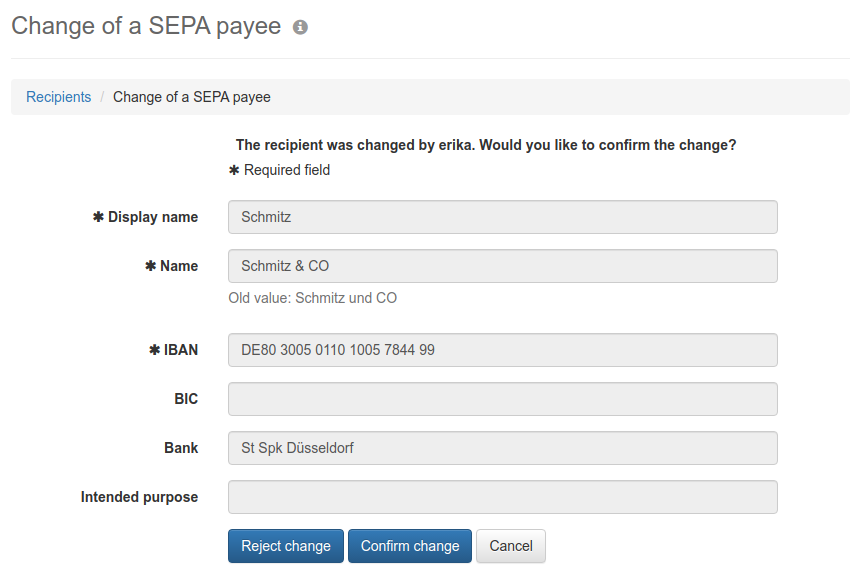Open the Recipients breadcrumb link
Viewport: 856px width, 573px height.
pyautogui.click(x=58, y=97)
